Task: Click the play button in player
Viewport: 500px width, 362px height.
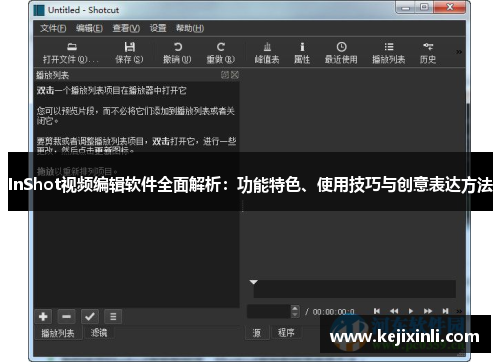Action: tap(411, 311)
